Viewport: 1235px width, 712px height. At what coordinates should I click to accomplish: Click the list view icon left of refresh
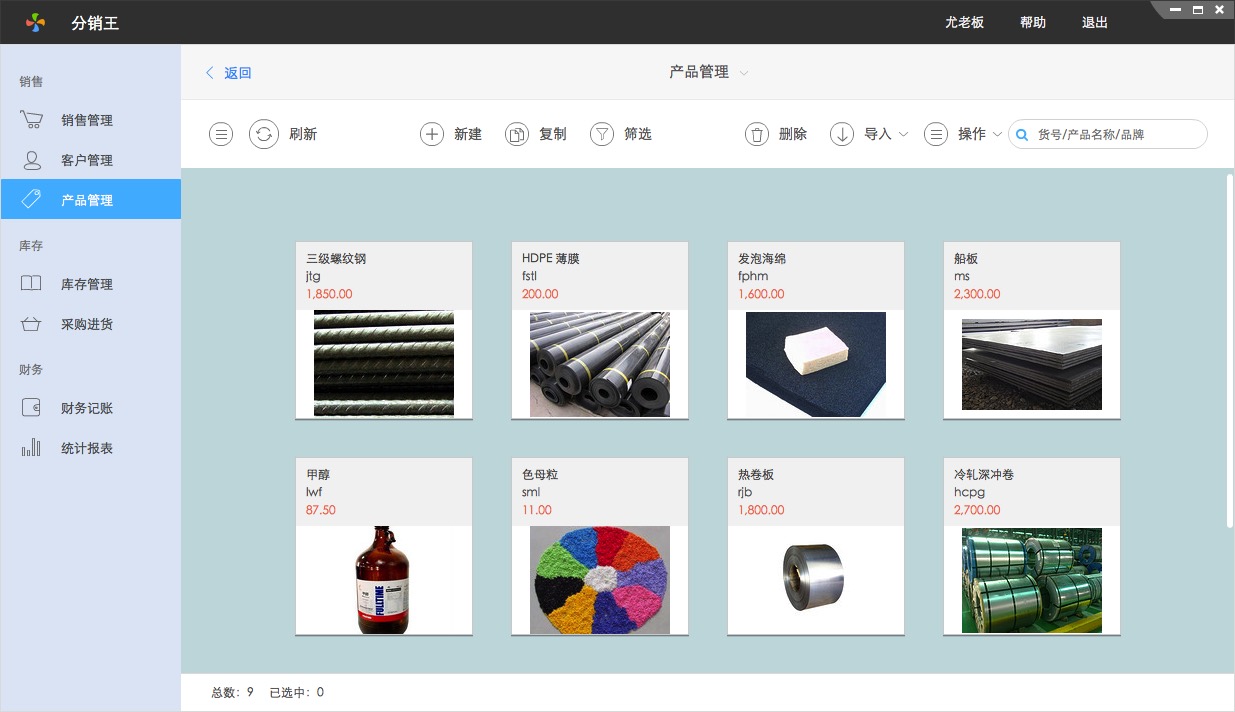tap(221, 134)
